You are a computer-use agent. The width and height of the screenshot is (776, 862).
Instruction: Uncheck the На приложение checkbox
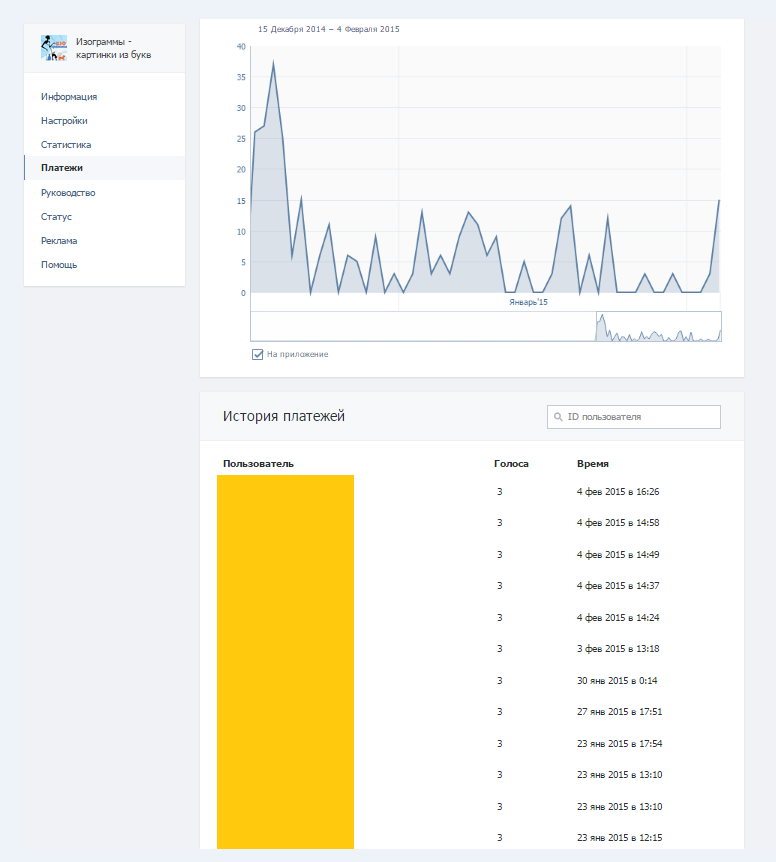click(257, 354)
